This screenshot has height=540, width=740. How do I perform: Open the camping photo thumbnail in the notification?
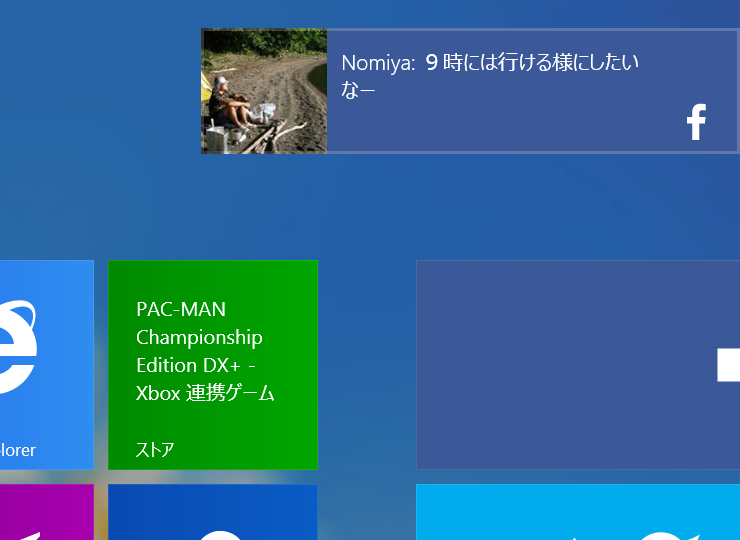point(264,91)
